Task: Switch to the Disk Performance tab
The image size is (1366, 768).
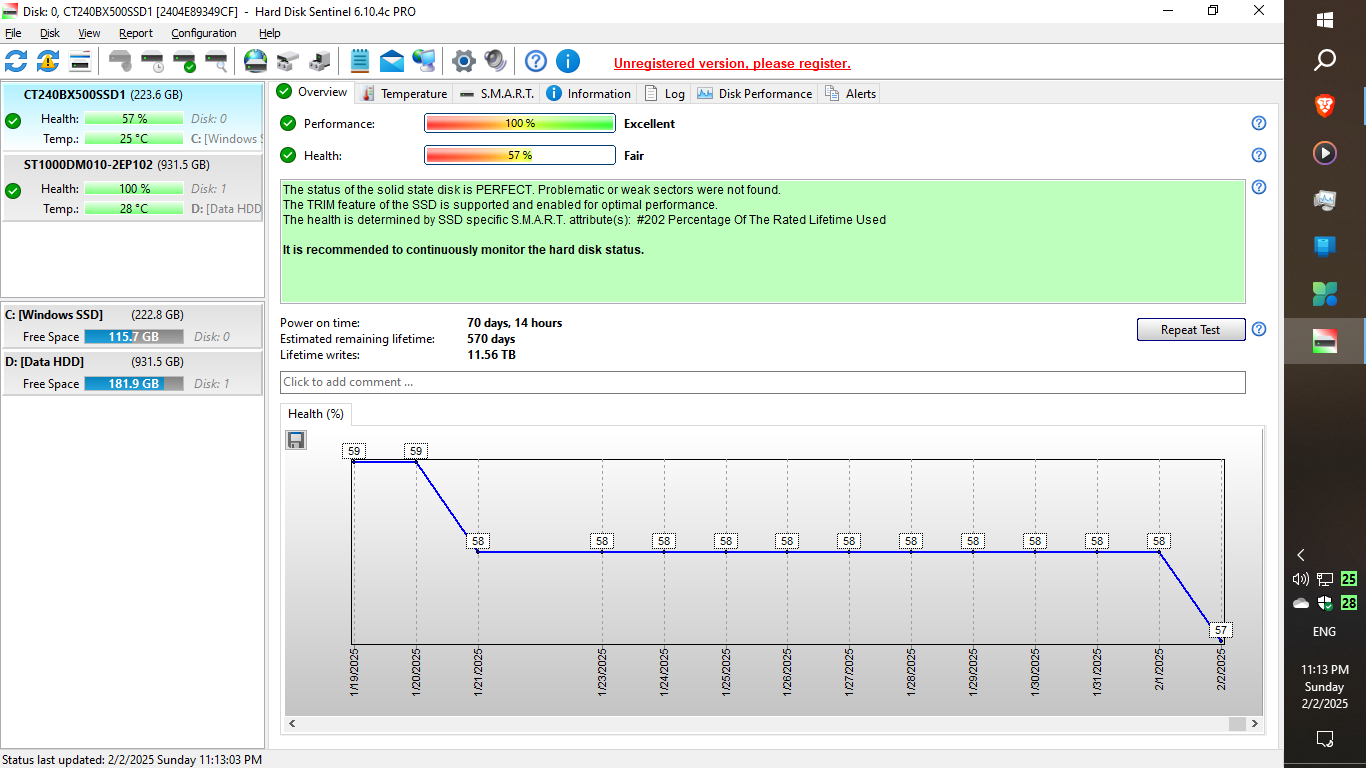Action: pyautogui.click(x=755, y=93)
